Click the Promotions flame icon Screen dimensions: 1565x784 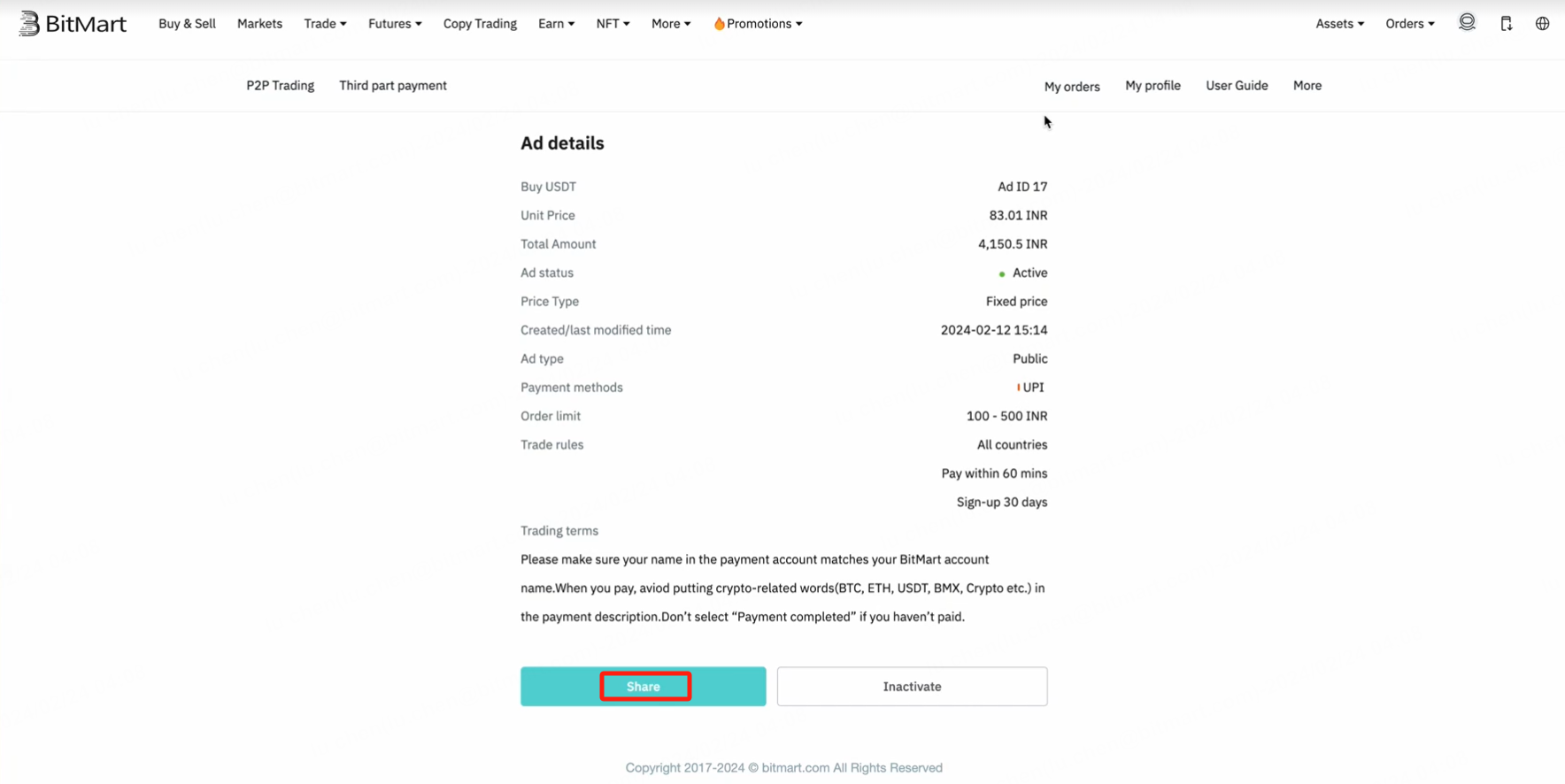click(719, 24)
